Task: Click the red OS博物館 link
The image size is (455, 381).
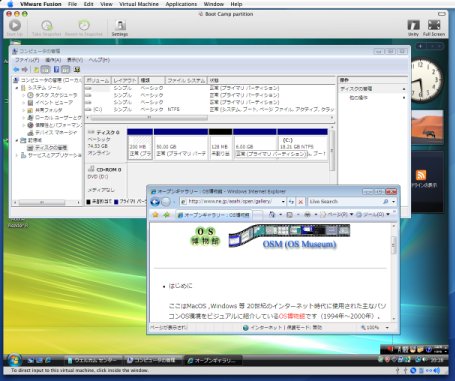Action: tap(292, 316)
